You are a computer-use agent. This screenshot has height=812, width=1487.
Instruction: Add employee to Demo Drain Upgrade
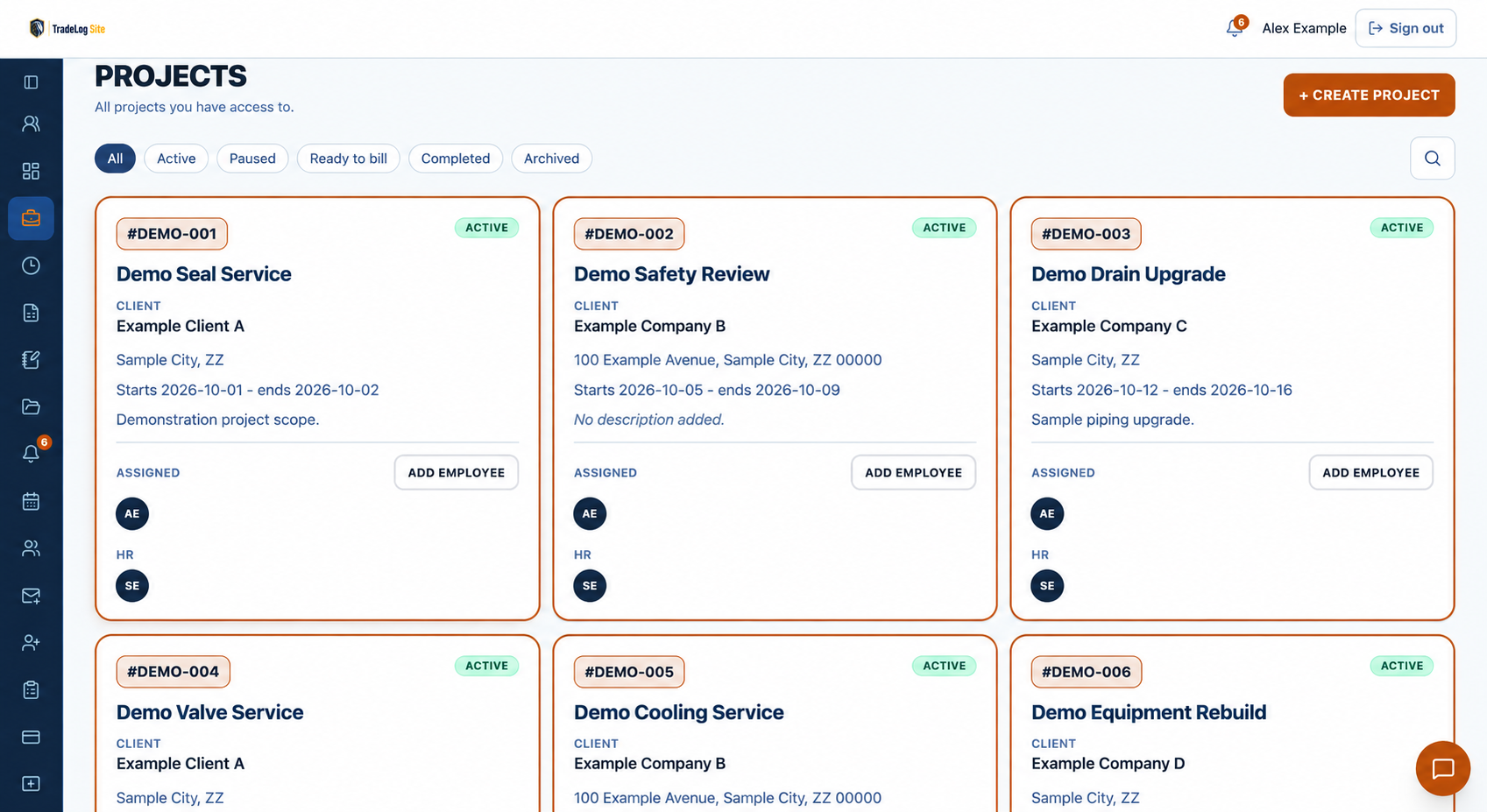click(x=1370, y=472)
